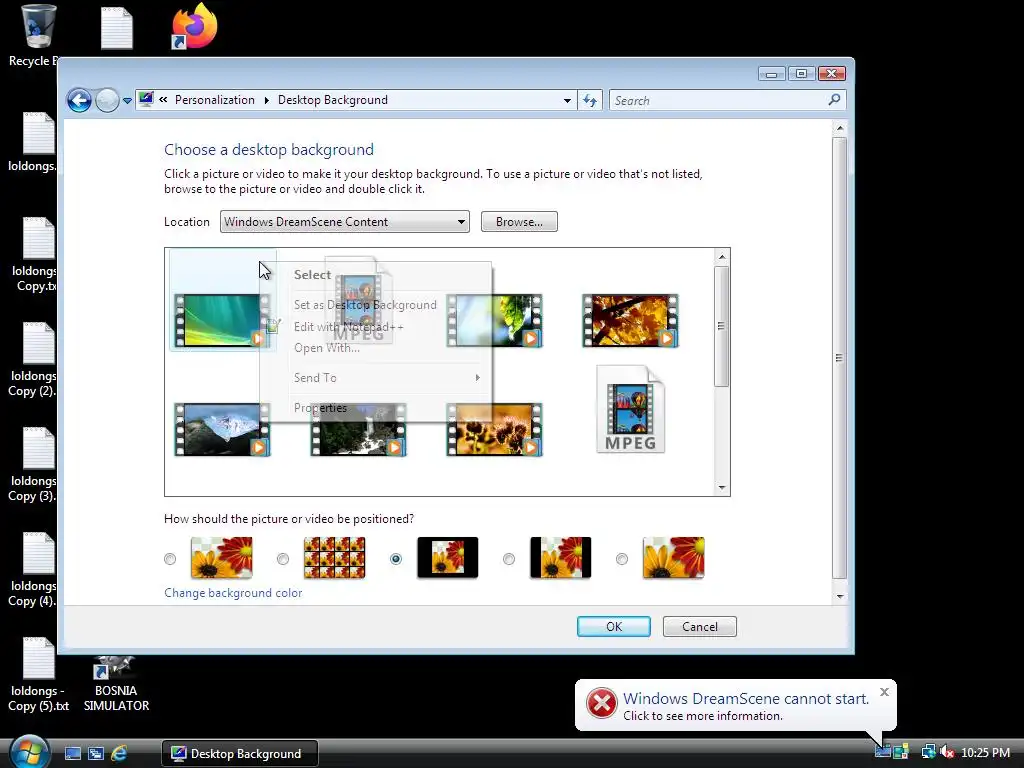Screen dimensions: 1024x768
Task: Select the tiled position radio button
Action: [283, 559]
